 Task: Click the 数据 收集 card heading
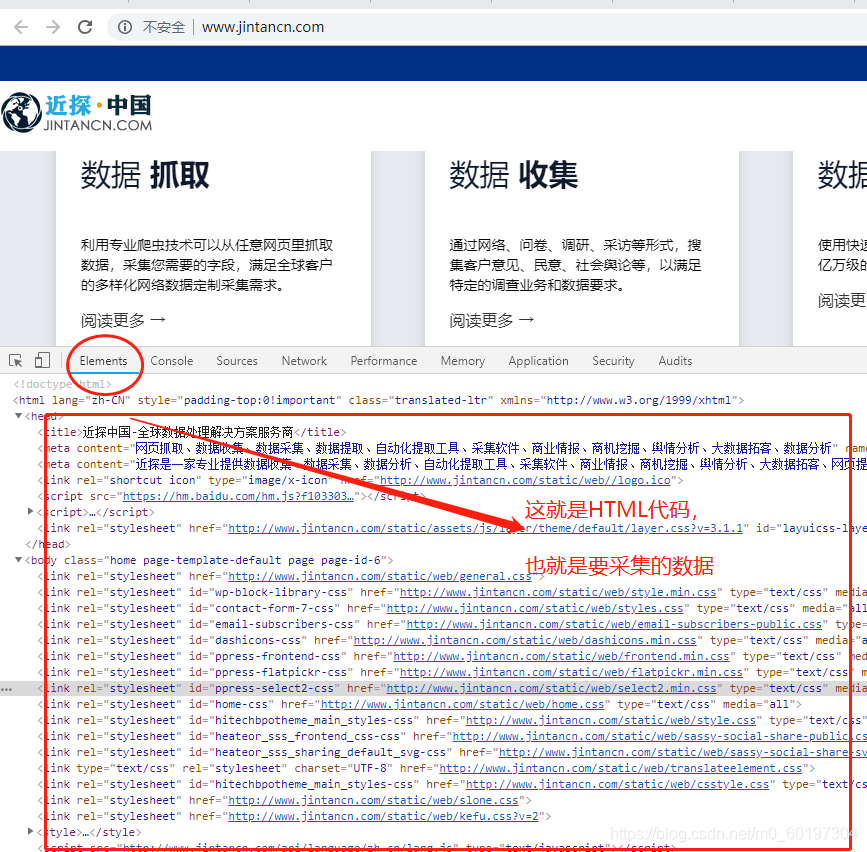tap(513, 175)
